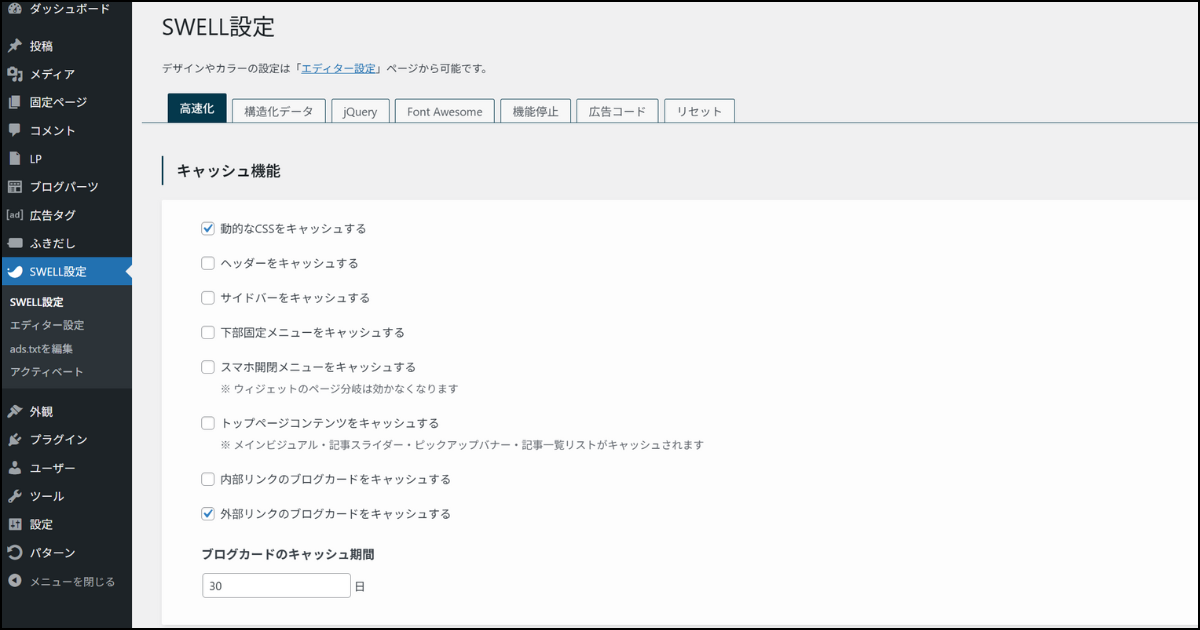Click the pushpin icon beside 投稿

click(x=15, y=46)
